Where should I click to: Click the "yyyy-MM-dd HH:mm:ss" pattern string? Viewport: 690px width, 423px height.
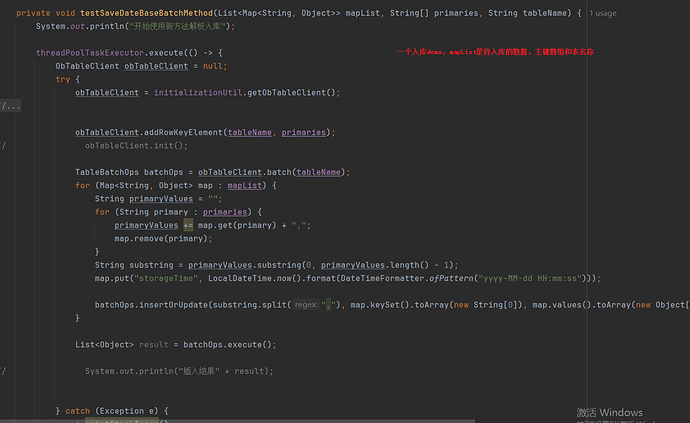[x=530, y=278]
